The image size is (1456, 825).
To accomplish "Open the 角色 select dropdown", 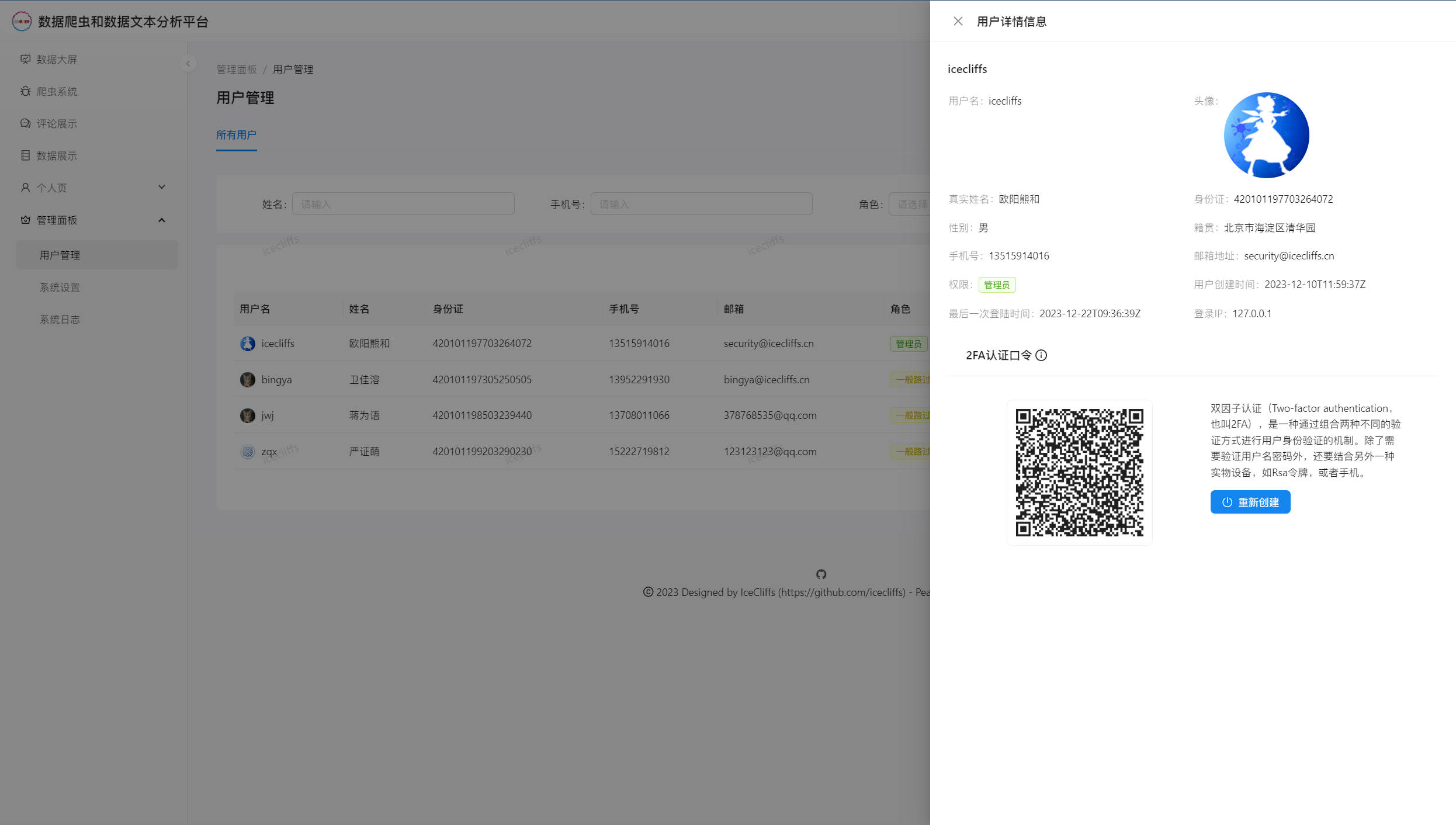I will click(910, 204).
